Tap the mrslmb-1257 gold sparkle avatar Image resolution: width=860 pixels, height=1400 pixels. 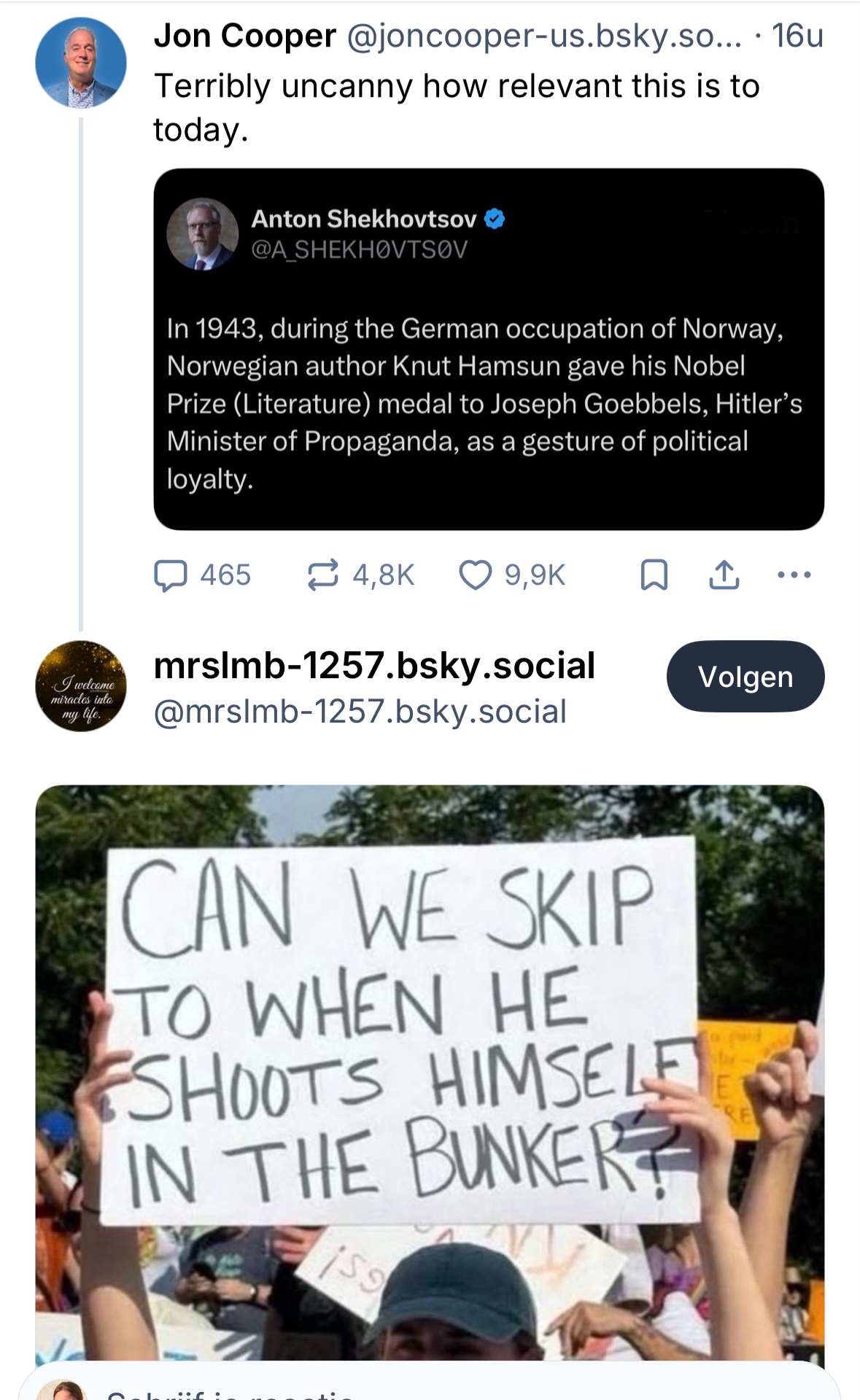(81, 686)
